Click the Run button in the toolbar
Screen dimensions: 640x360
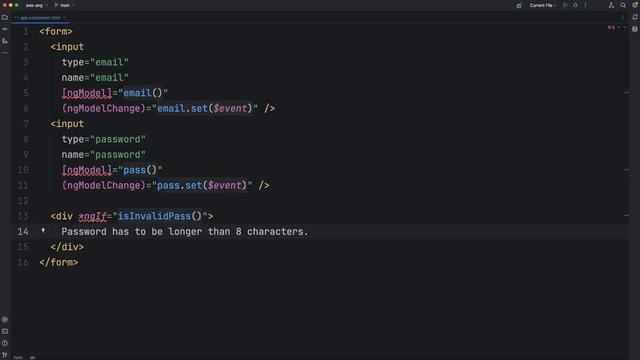tap(565, 5)
